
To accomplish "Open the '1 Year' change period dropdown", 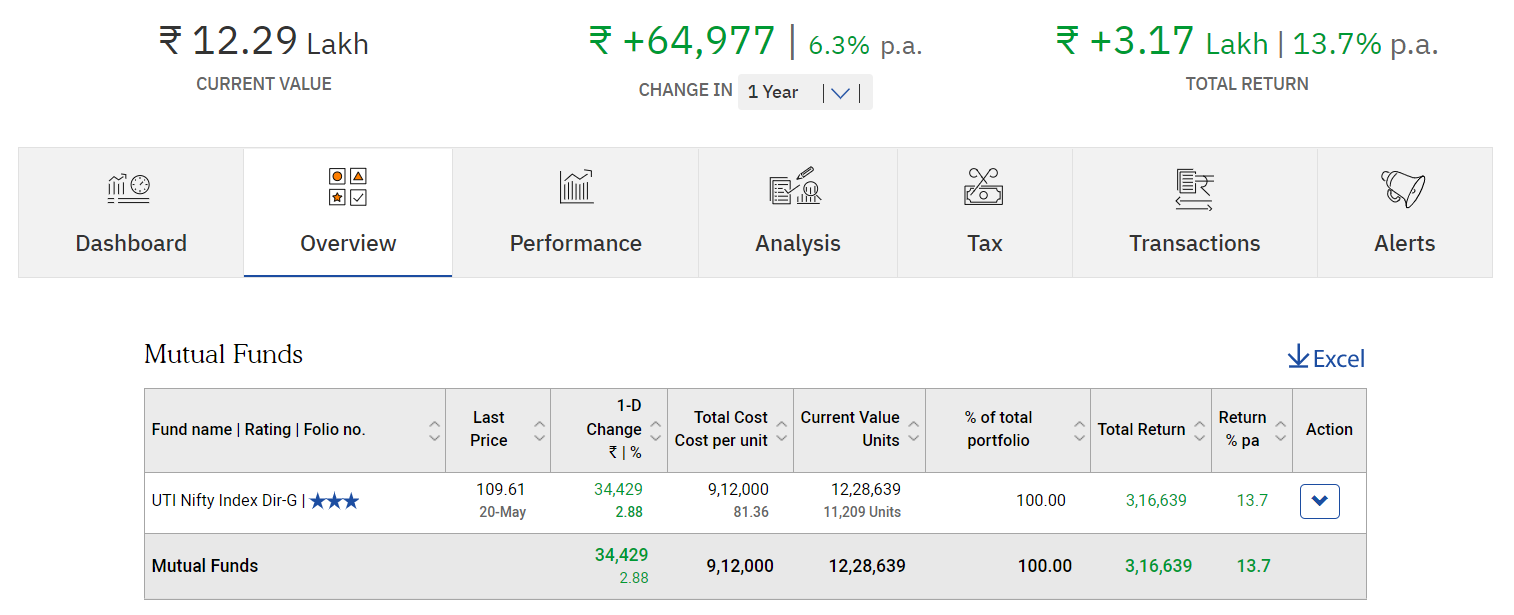I will click(839, 91).
